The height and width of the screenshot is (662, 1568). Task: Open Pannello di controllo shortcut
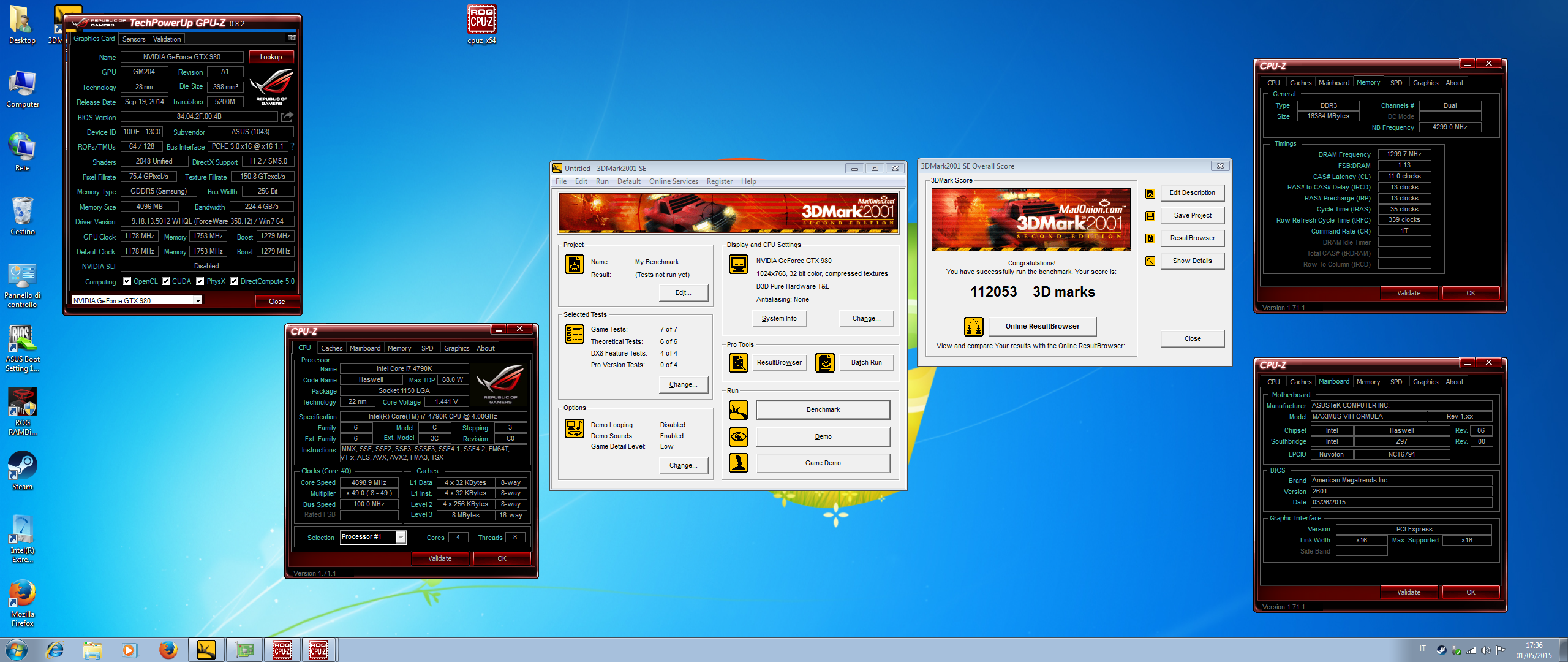pyautogui.click(x=23, y=286)
